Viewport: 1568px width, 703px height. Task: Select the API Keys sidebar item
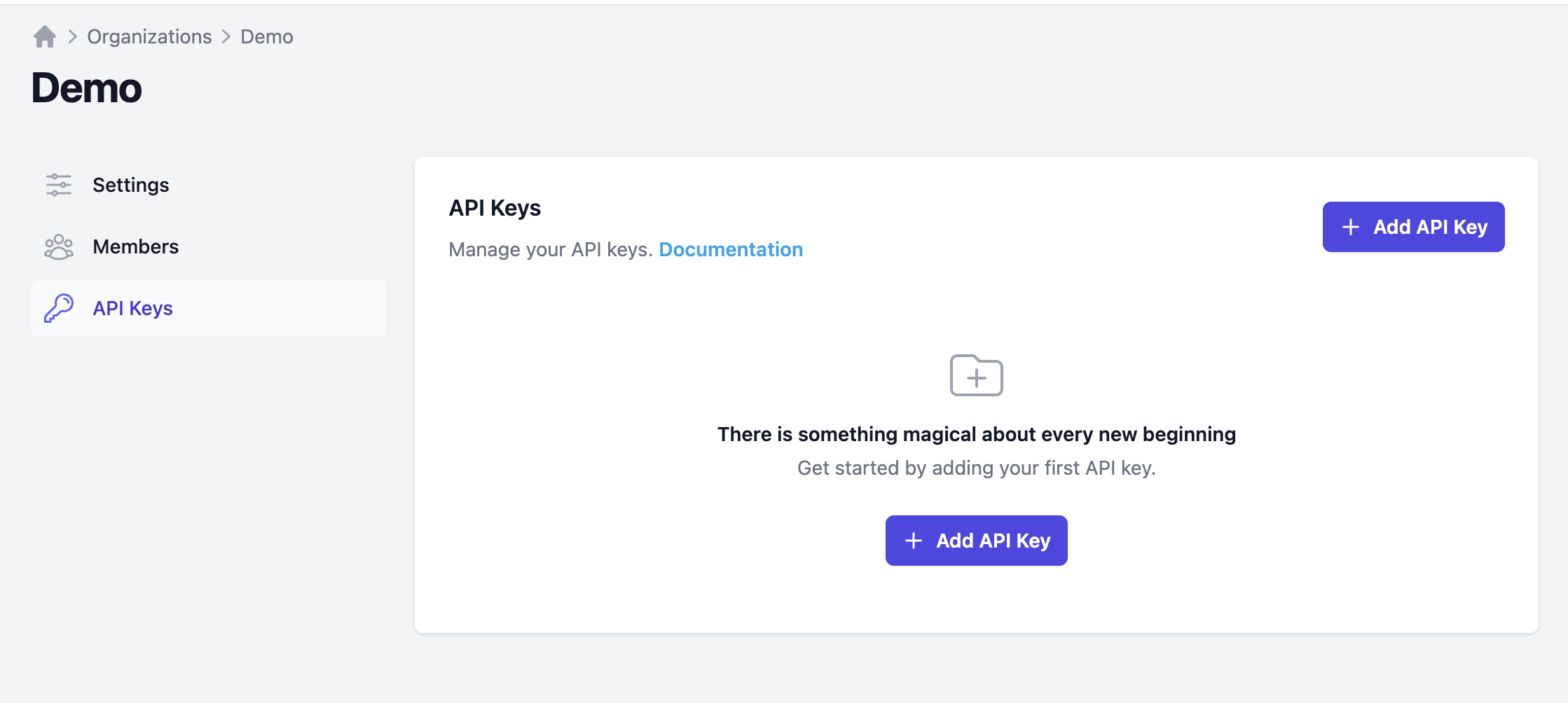tap(132, 308)
